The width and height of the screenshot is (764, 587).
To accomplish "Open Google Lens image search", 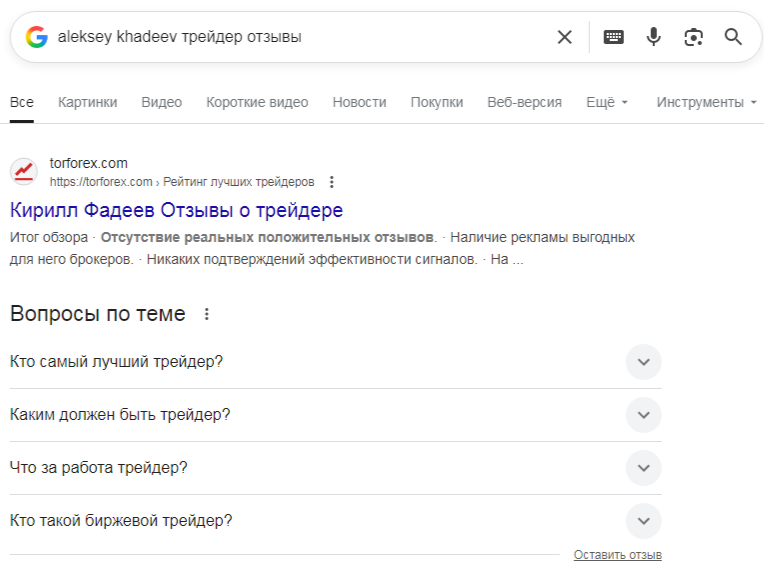I will (x=693, y=37).
